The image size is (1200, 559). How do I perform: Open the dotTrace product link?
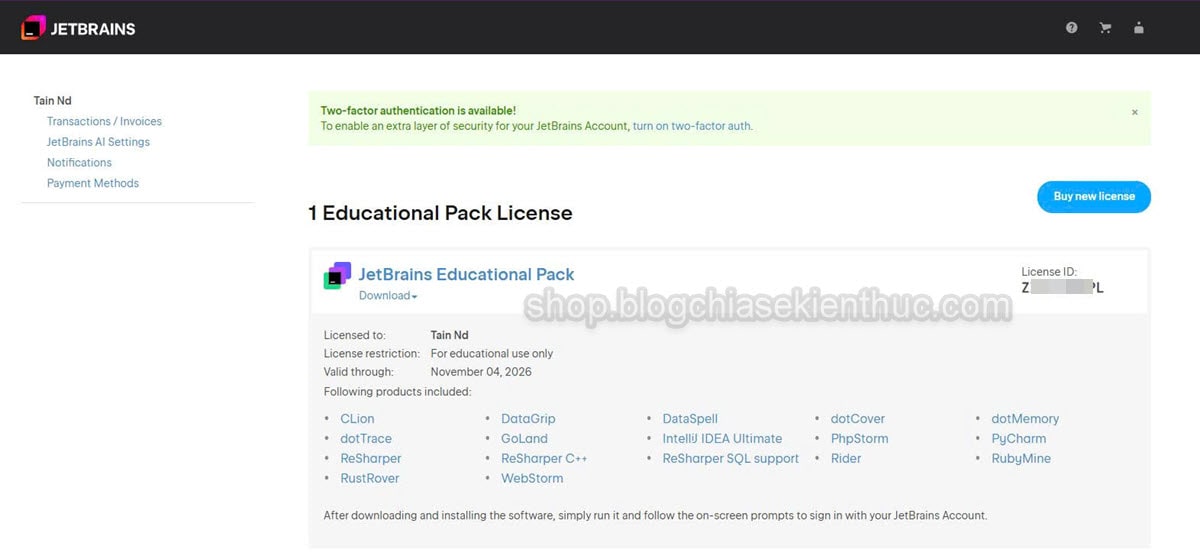pos(366,439)
